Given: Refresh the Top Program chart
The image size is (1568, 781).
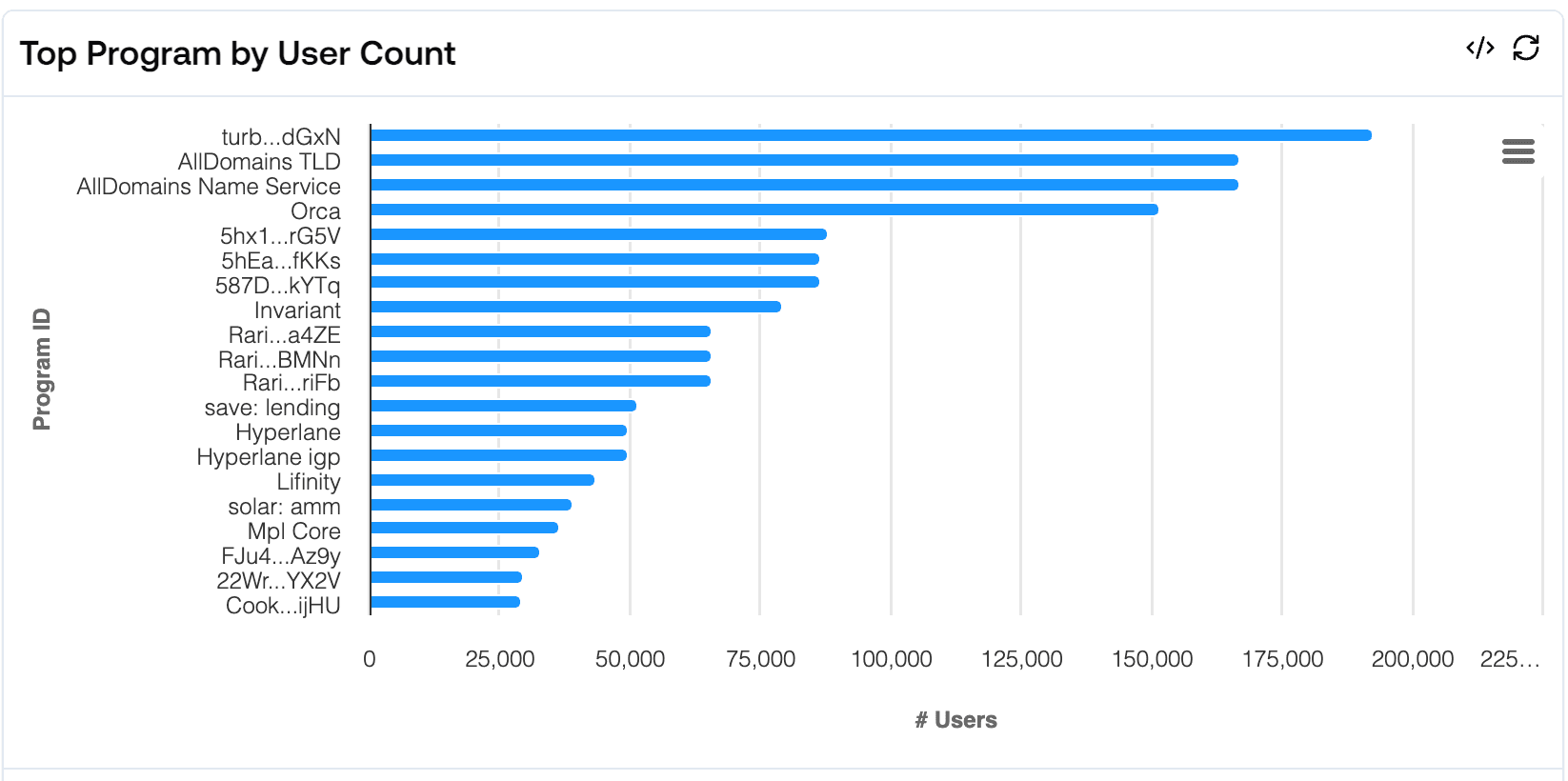Looking at the screenshot, I should pos(1526,49).
